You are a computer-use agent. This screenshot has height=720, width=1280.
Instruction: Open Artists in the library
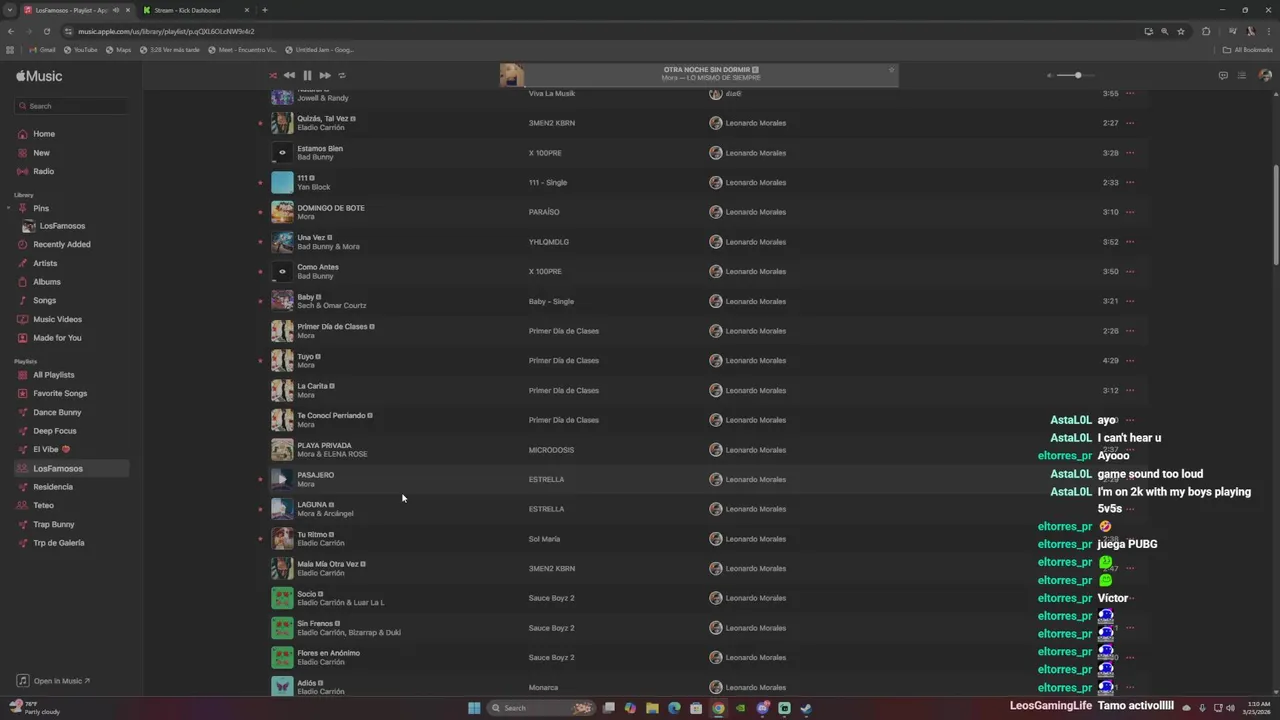45,263
